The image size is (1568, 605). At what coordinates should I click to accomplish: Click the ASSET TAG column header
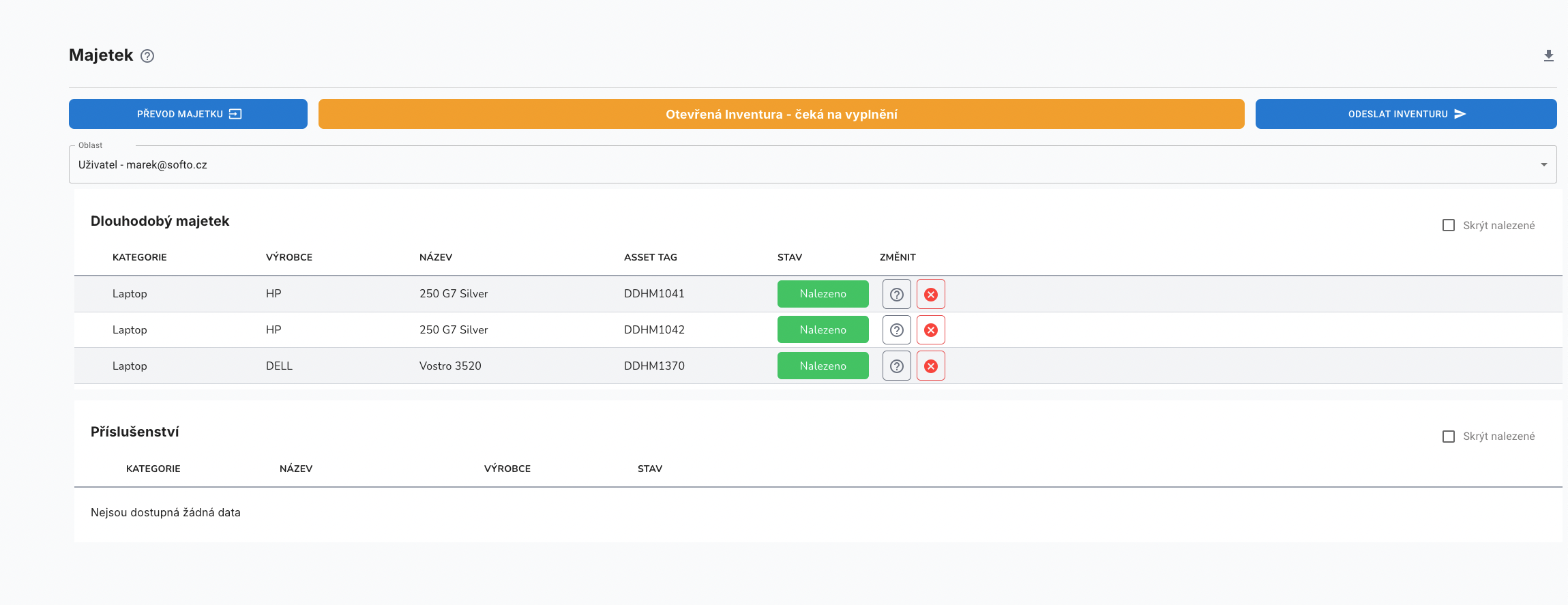coord(650,257)
